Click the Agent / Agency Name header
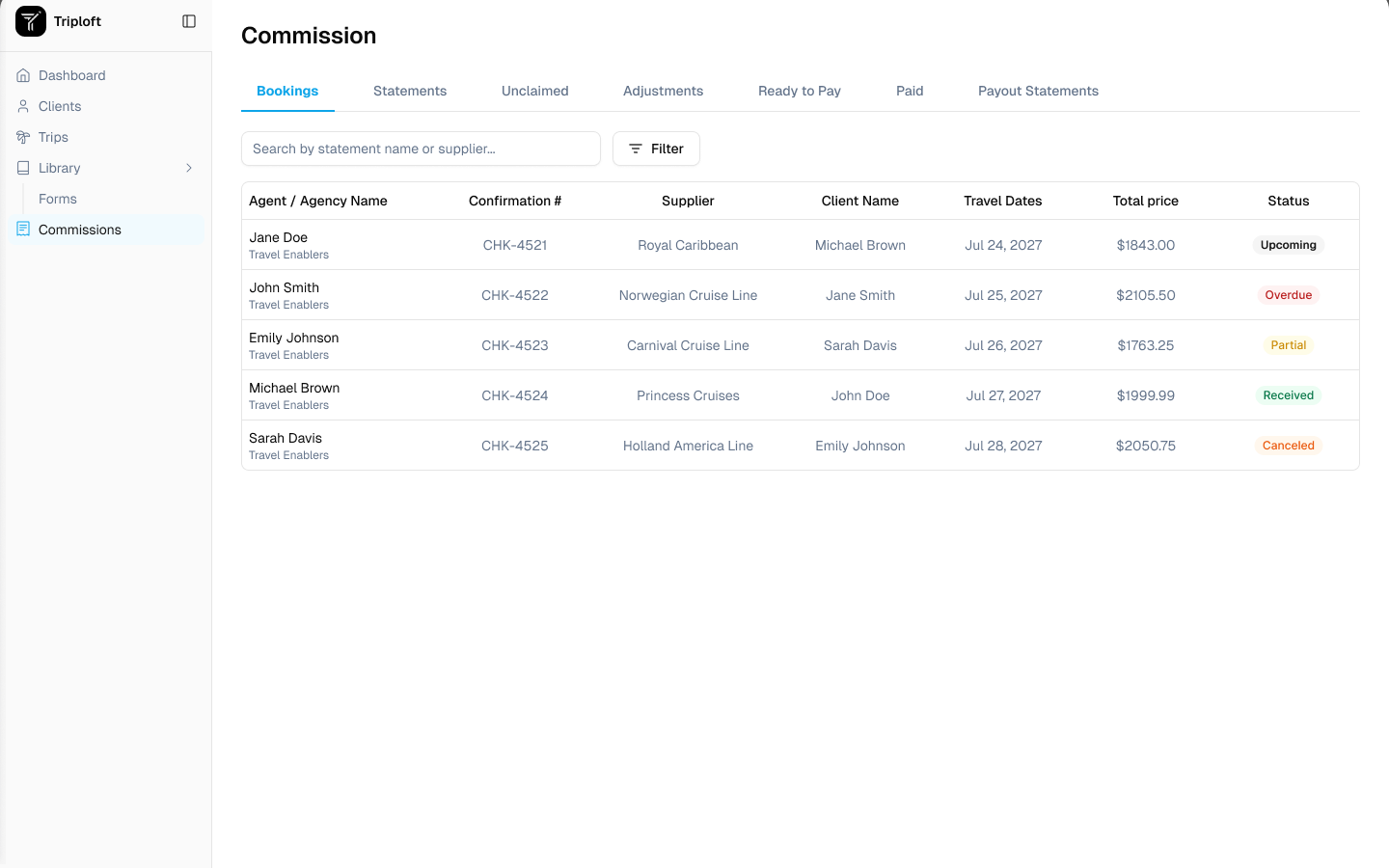This screenshot has height=868, width=1389. click(318, 201)
